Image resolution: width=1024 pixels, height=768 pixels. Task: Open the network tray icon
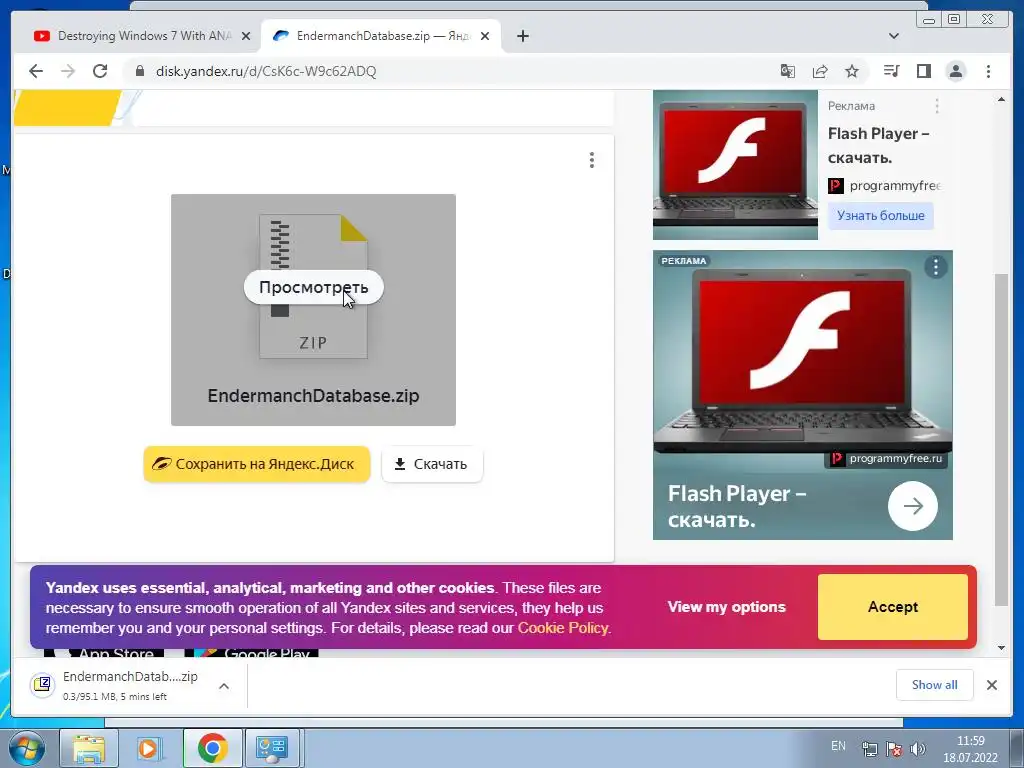tap(869, 748)
